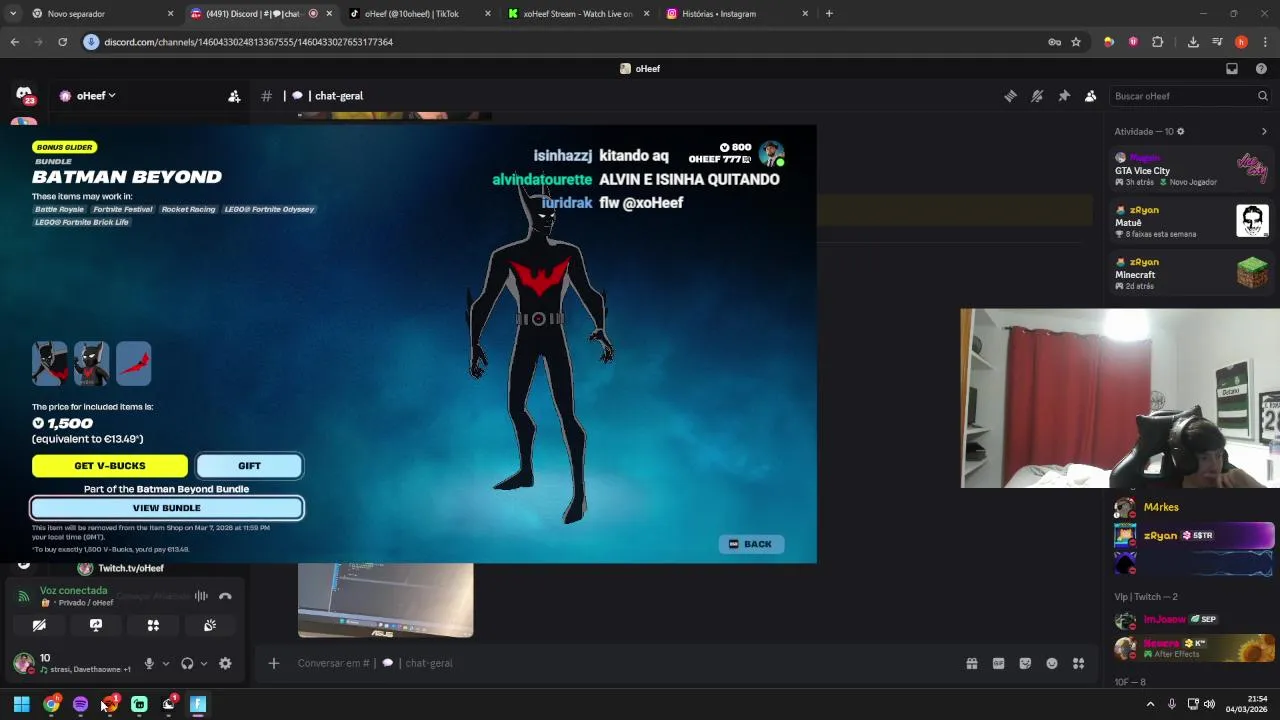Select first Batman Beyond outfit thumbnail
The width and height of the screenshot is (1280, 720).
tap(49, 363)
